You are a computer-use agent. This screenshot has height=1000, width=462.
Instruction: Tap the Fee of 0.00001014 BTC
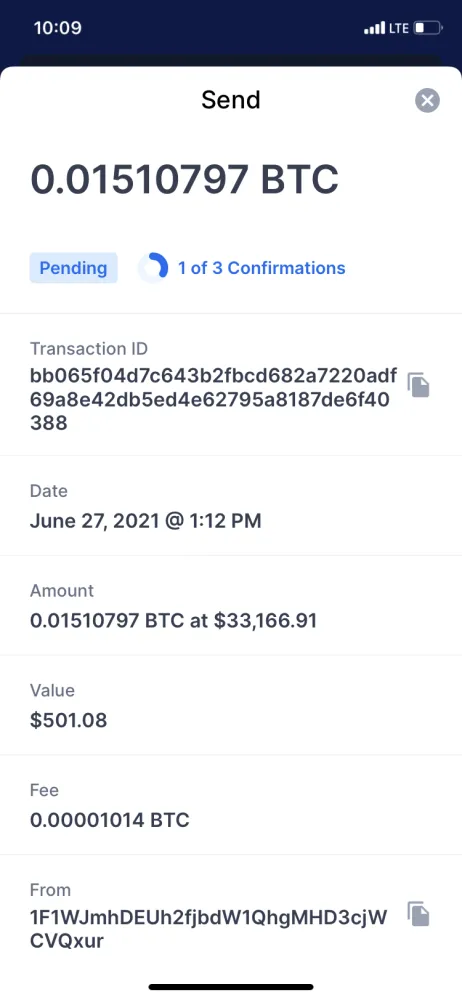pyautogui.click(x=110, y=820)
